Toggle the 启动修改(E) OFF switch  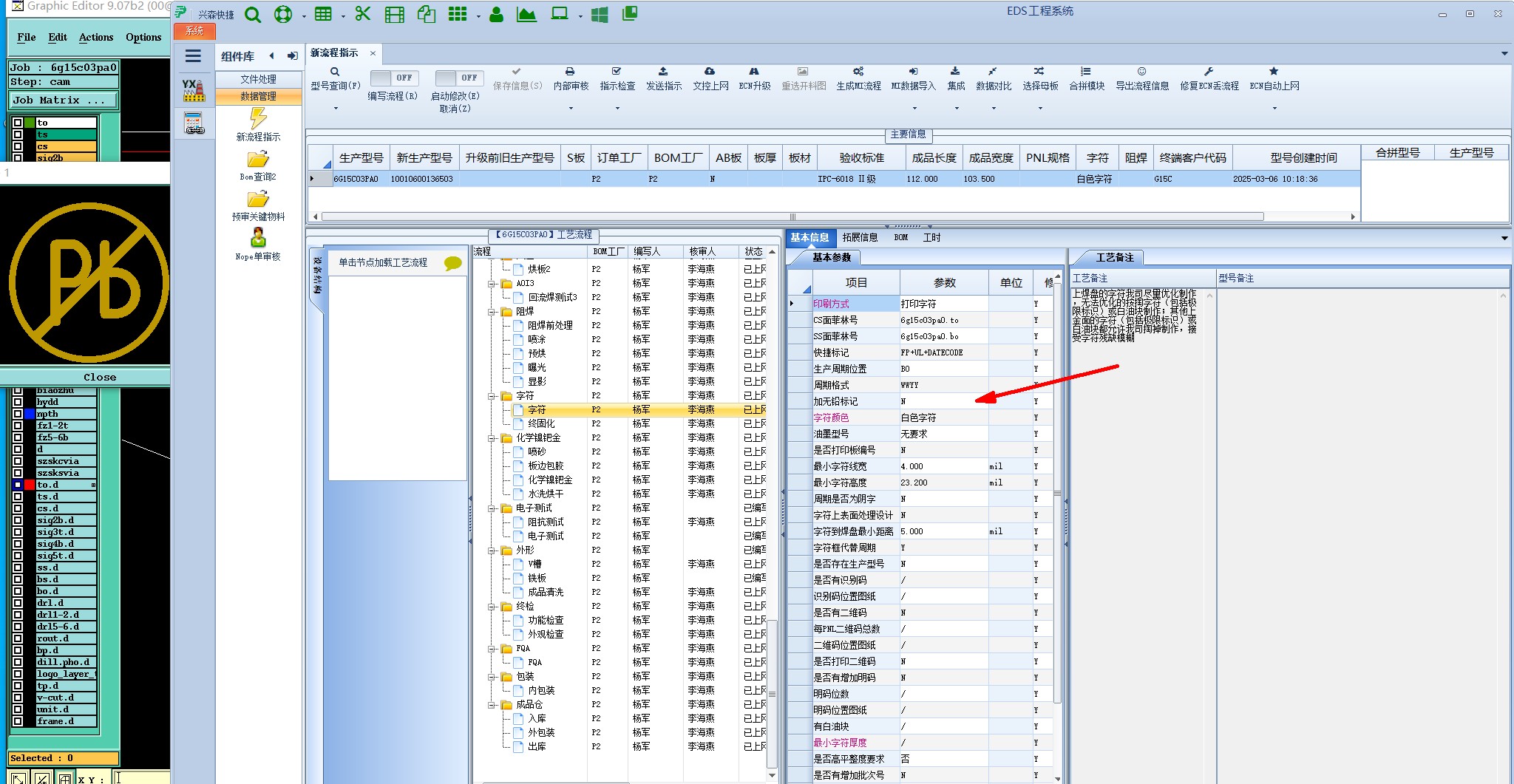click(460, 78)
